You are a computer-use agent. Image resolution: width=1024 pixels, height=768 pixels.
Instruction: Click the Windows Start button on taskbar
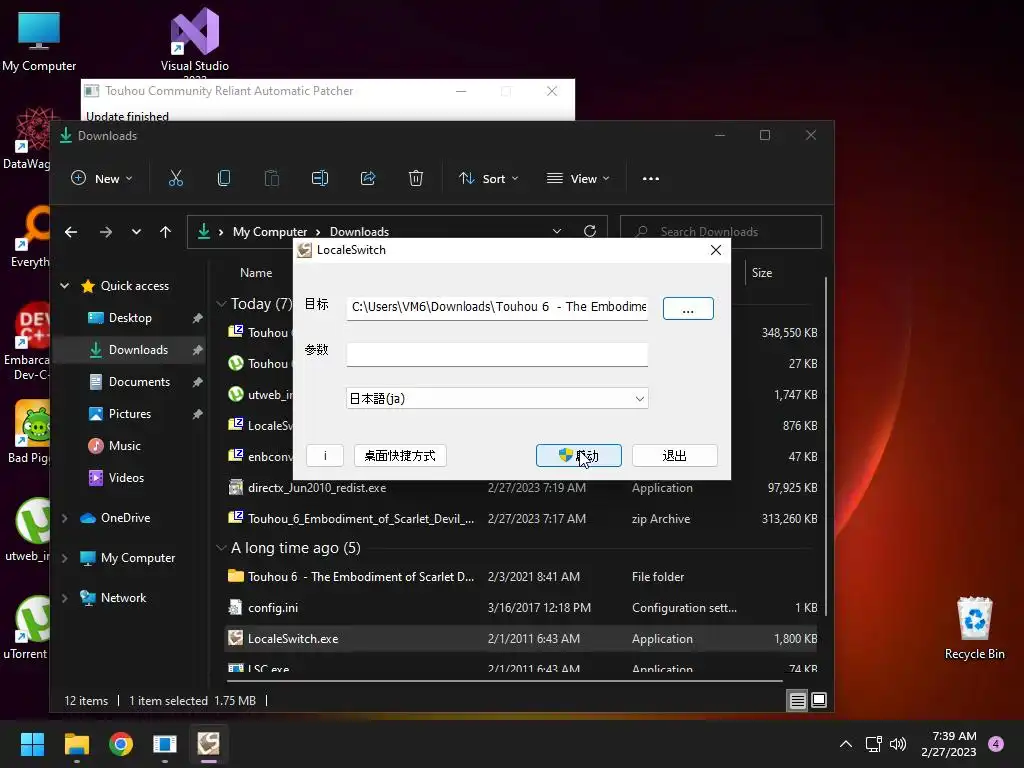(x=32, y=744)
